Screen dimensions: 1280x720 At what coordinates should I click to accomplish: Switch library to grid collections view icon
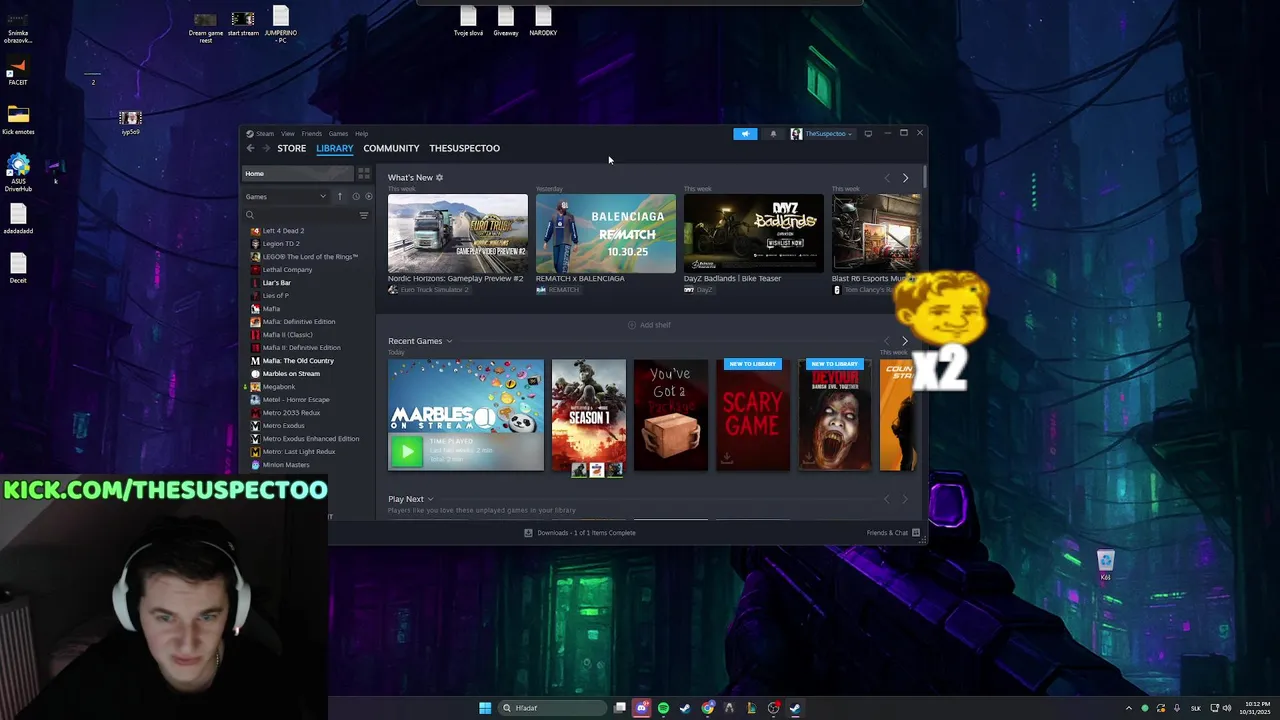point(363,173)
